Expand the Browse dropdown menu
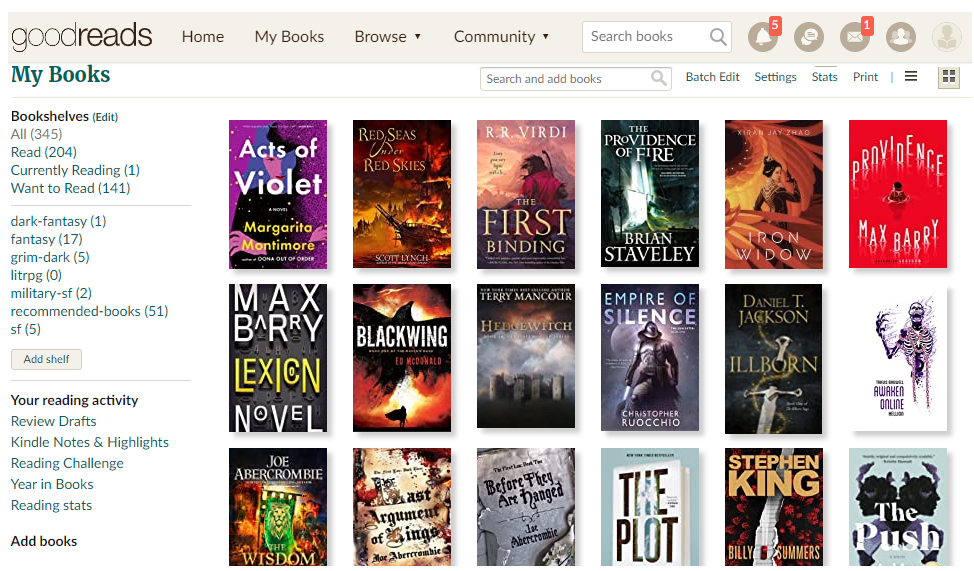This screenshot has width=974, height=571. point(388,37)
